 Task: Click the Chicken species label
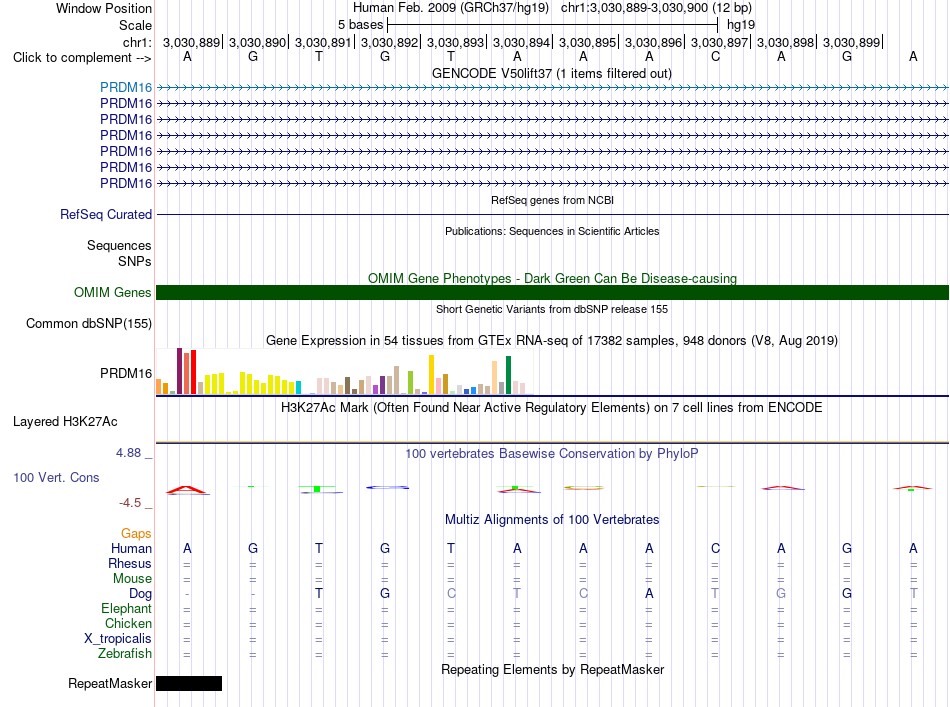[128, 623]
